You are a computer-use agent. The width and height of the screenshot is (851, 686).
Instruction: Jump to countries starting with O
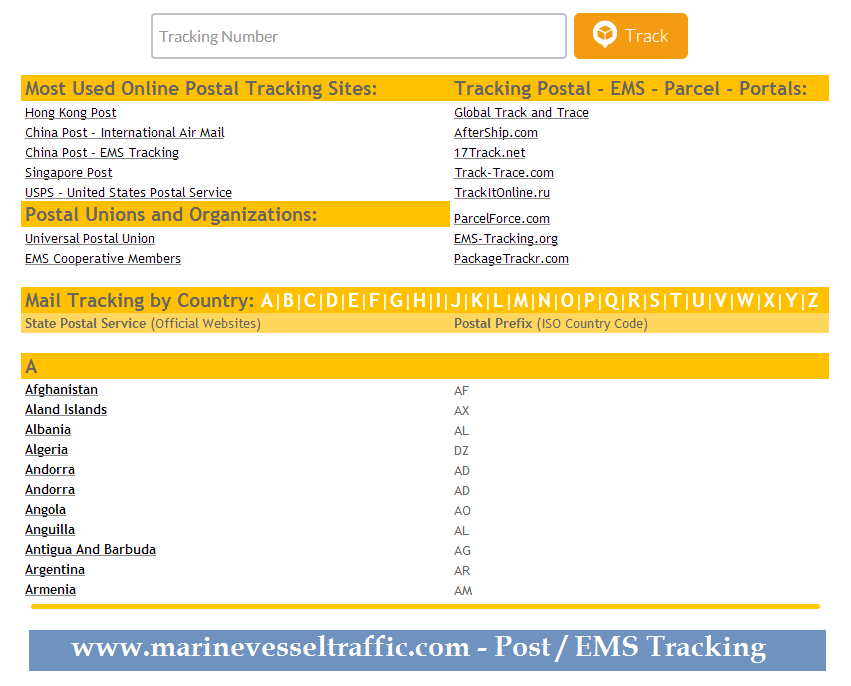(567, 301)
